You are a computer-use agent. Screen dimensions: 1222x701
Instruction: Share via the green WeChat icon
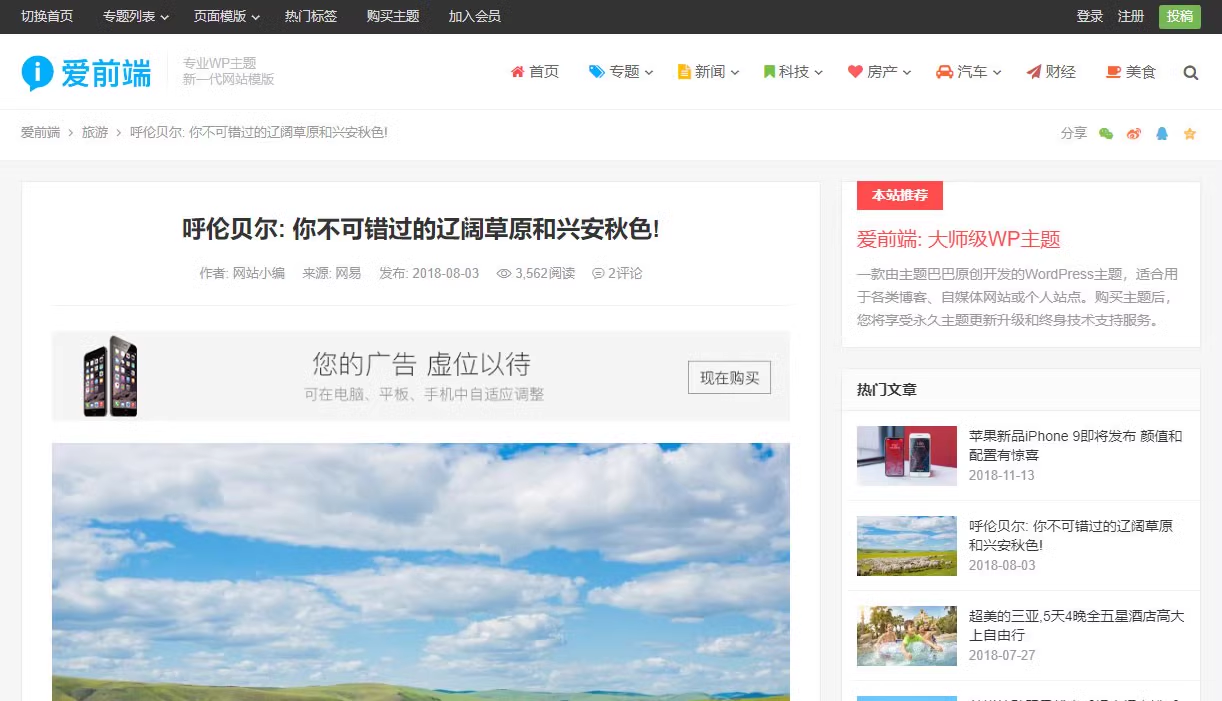click(1106, 133)
